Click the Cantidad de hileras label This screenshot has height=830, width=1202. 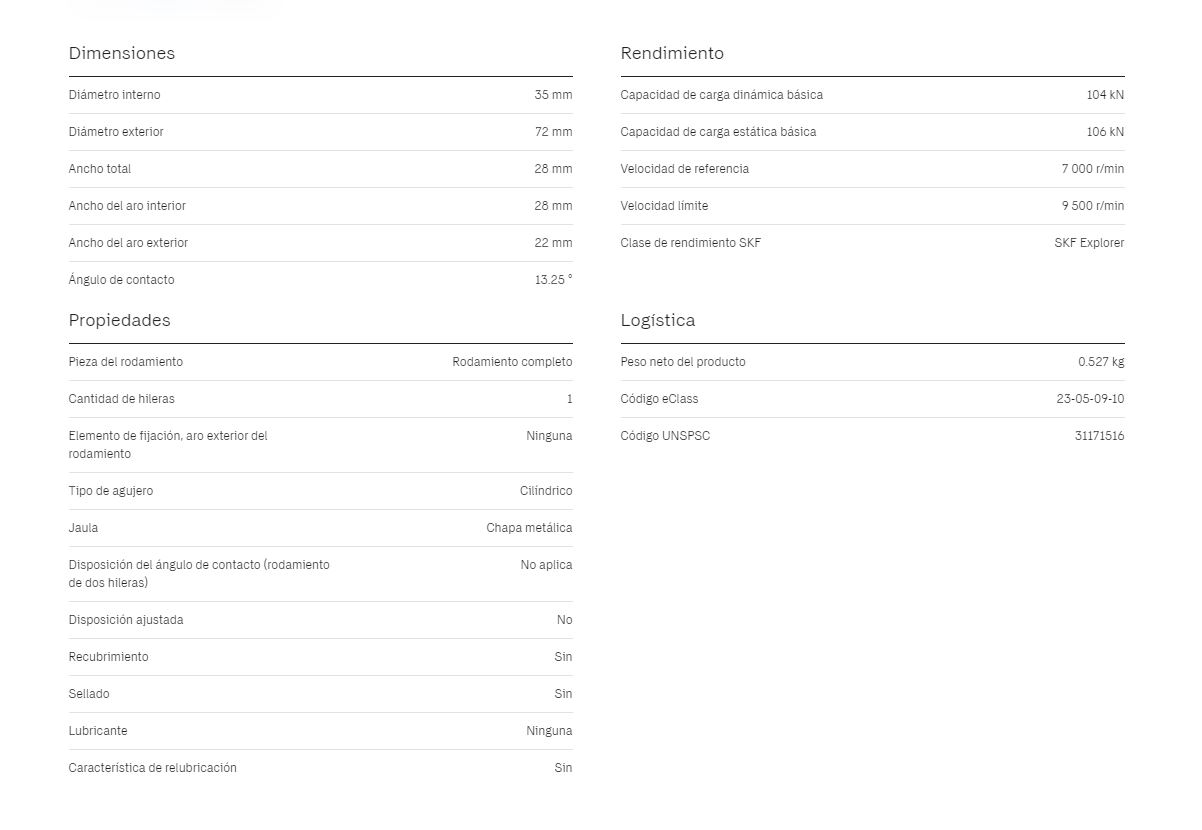click(121, 399)
